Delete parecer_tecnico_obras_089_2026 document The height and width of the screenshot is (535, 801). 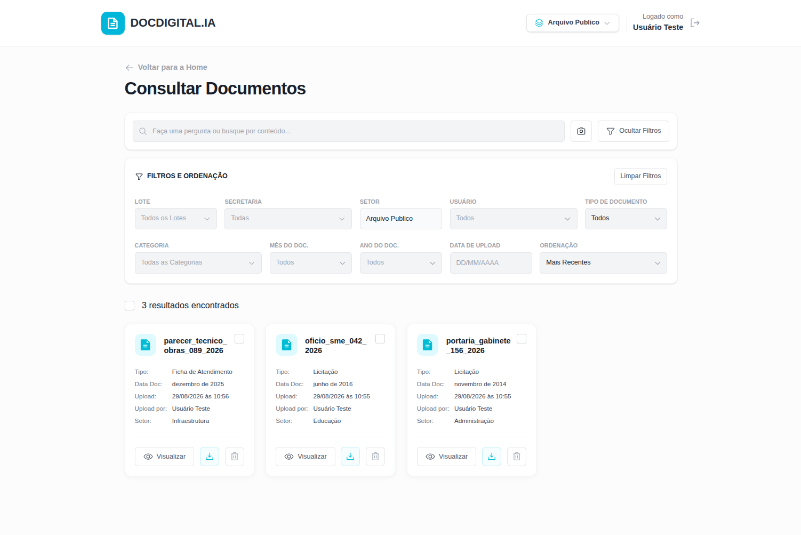point(234,456)
